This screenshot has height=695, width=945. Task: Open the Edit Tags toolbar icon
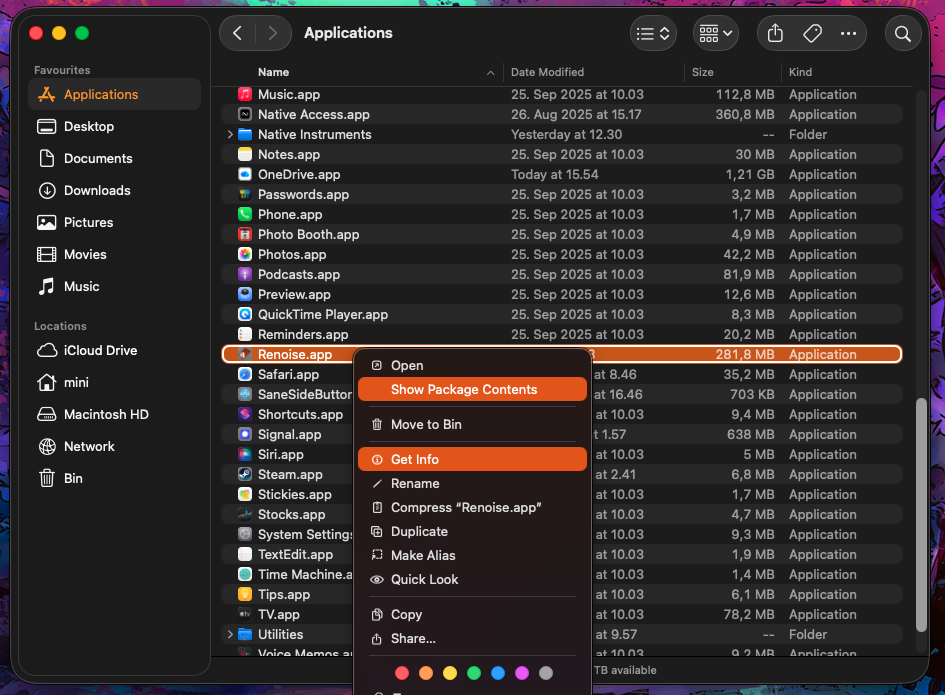[x=812, y=33]
